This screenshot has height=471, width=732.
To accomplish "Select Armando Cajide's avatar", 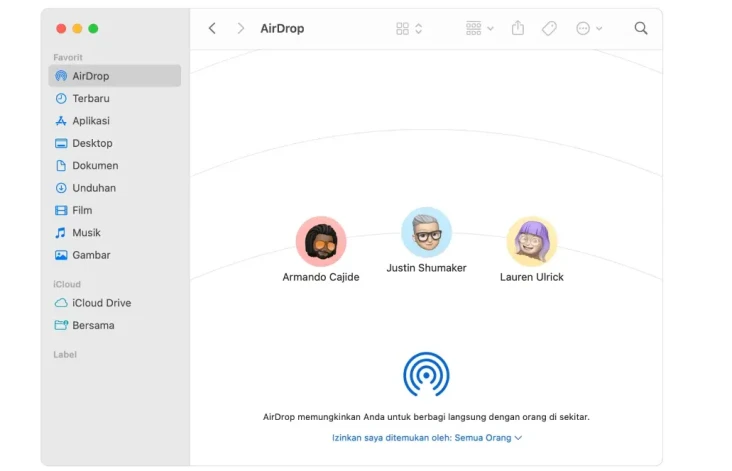I will (321, 241).
